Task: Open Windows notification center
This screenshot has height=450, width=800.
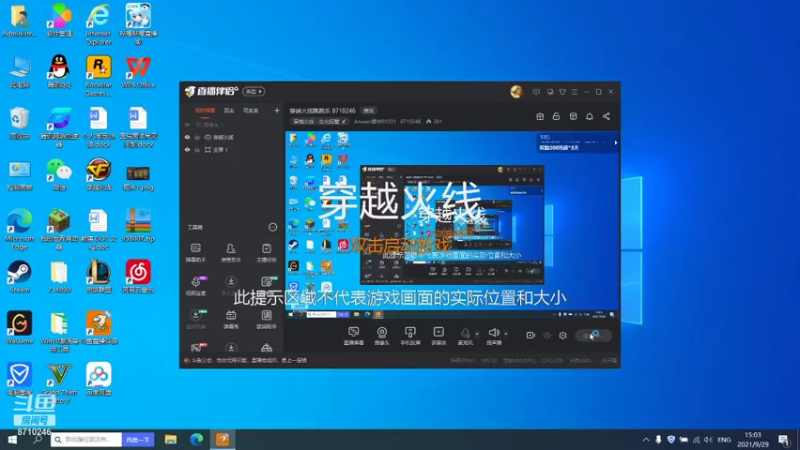Action: tap(784, 440)
